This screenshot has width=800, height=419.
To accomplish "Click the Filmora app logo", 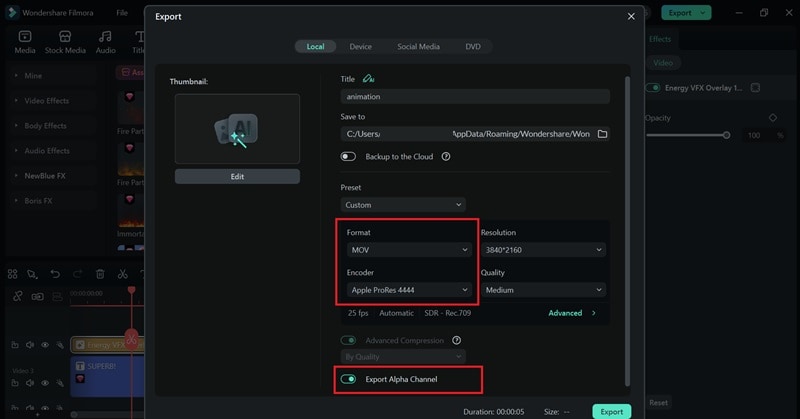I will (12, 12).
